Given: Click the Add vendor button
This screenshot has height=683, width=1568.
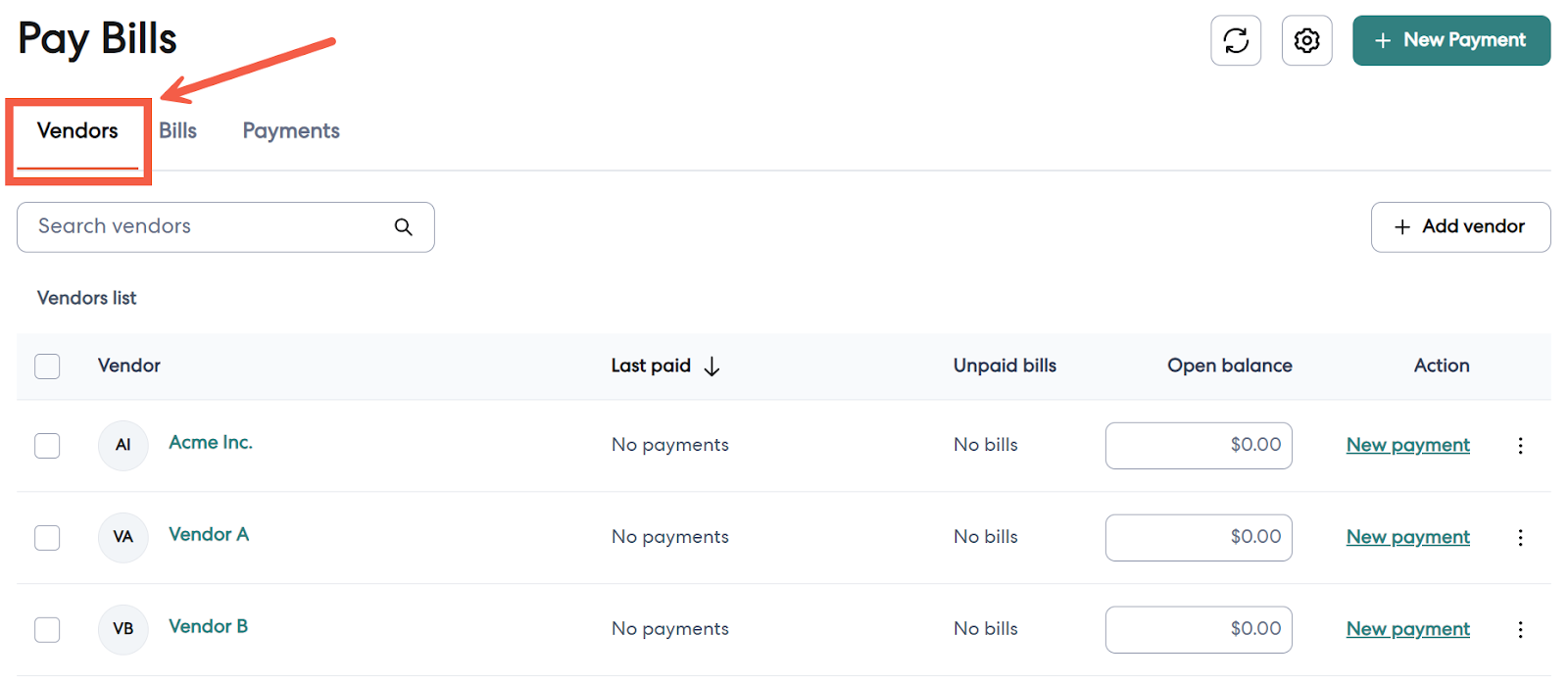Looking at the screenshot, I should point(1460,227).
